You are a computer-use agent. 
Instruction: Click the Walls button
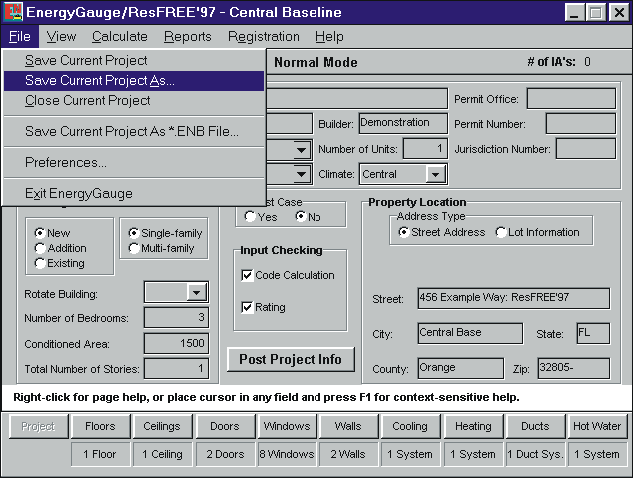click(x=348, y=426)
